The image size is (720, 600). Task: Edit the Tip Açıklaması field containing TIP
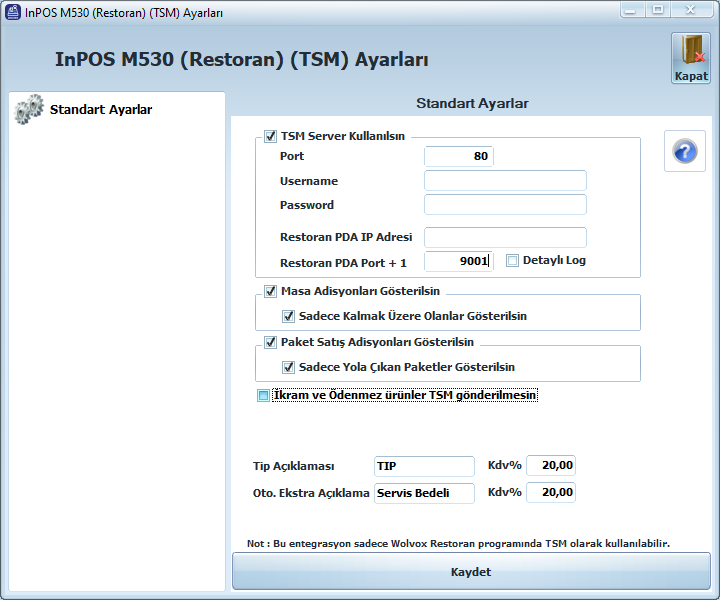click(x=424, y=466)
